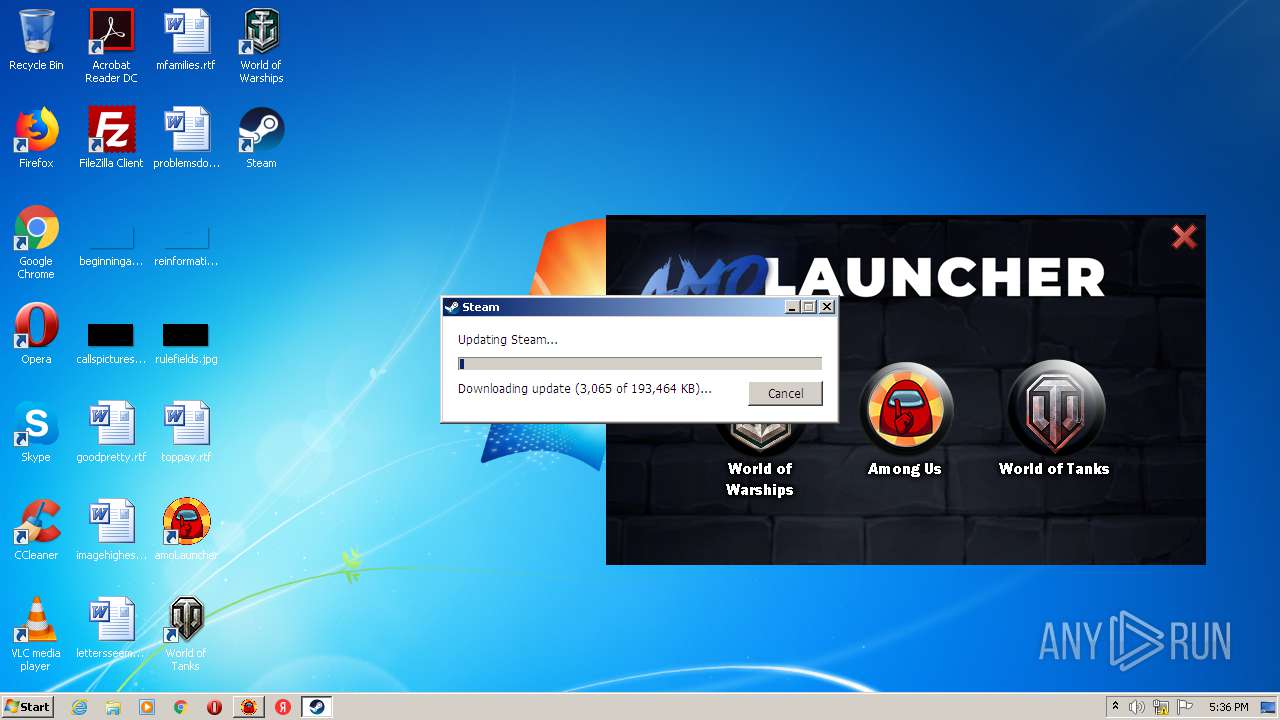The width and height of the screenshot is (1280, 720).
Task: Open Opera from taskbar
Action: pos(214,707)
